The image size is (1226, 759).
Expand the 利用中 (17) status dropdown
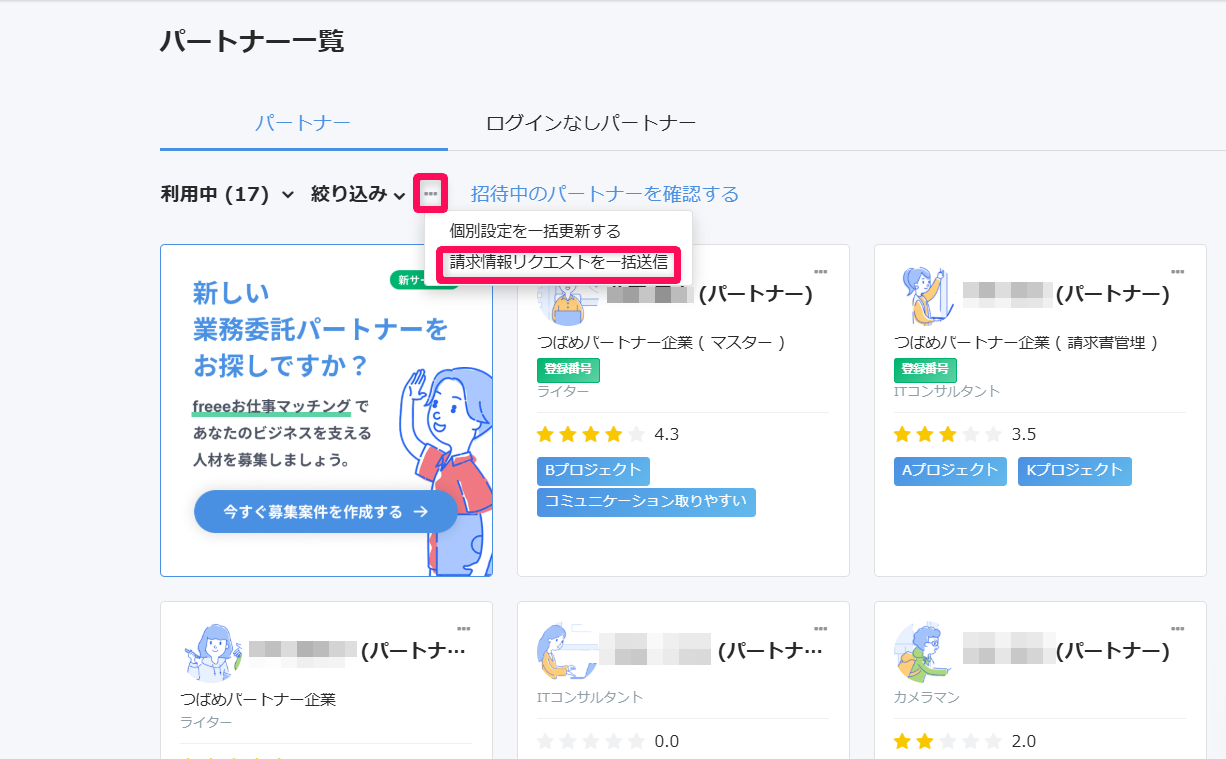point(227,194)
